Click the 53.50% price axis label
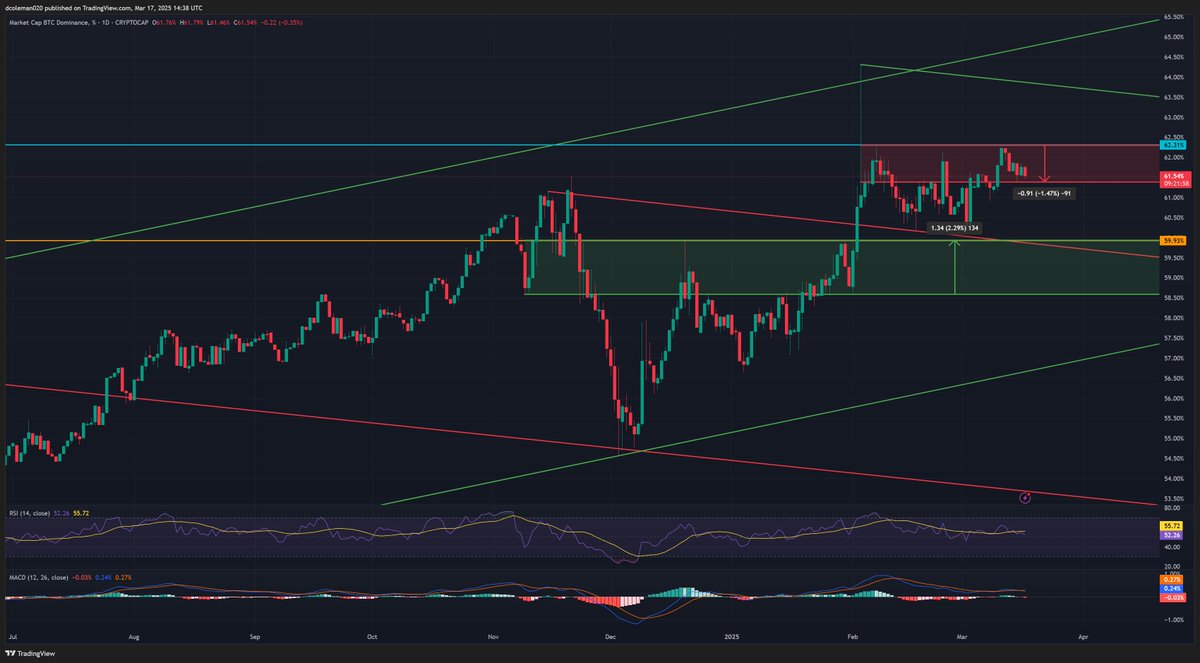Viewport: 1200px width, 663px height. [x=1174, y=498]
